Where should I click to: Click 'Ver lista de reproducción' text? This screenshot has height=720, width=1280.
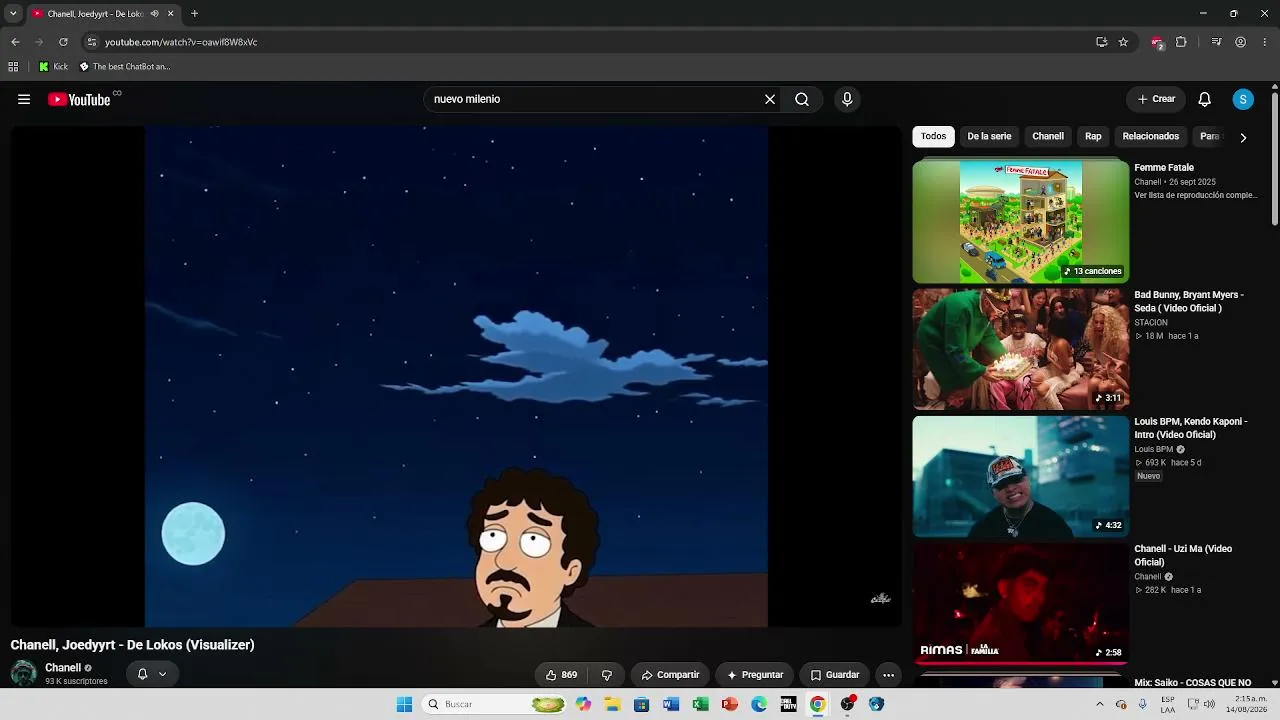click(1196, 195)
